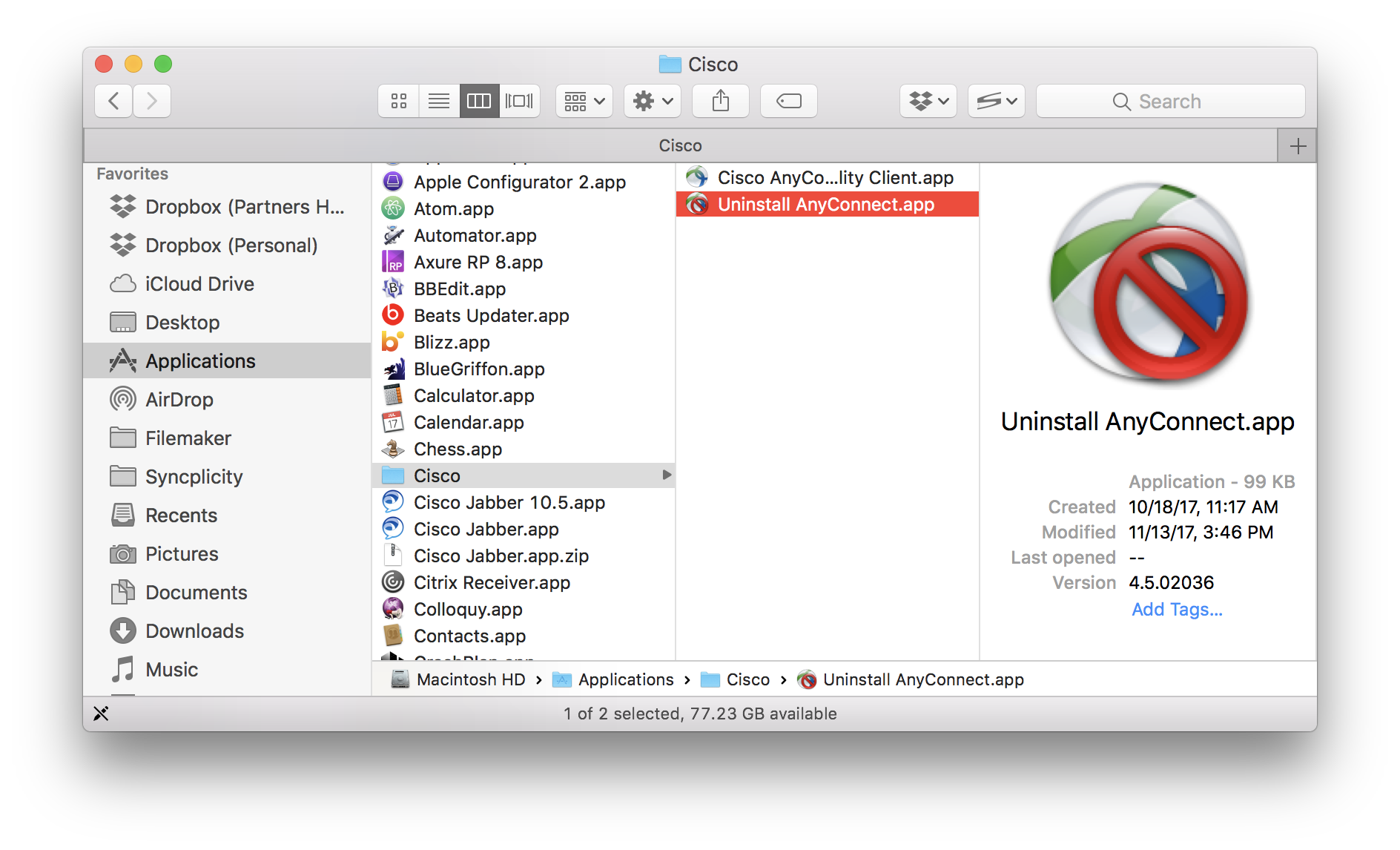Click the large Uninstall AnyConnect preview icon

(x=1148, y=283)
